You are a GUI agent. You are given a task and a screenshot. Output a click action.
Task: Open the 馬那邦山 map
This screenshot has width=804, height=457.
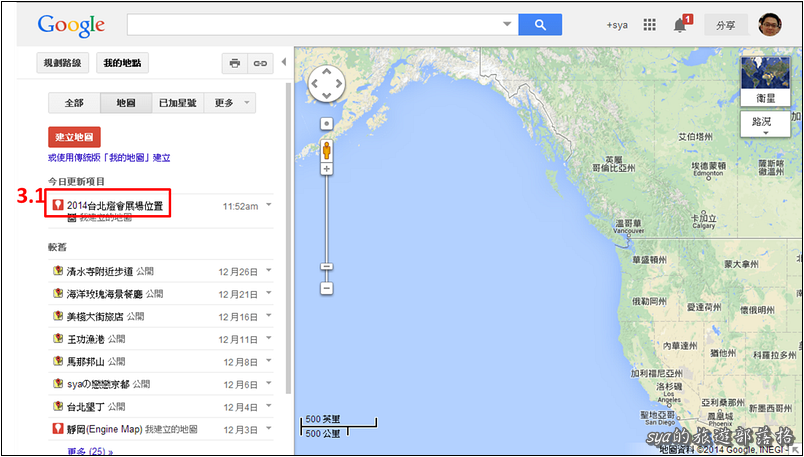point(86,362)
